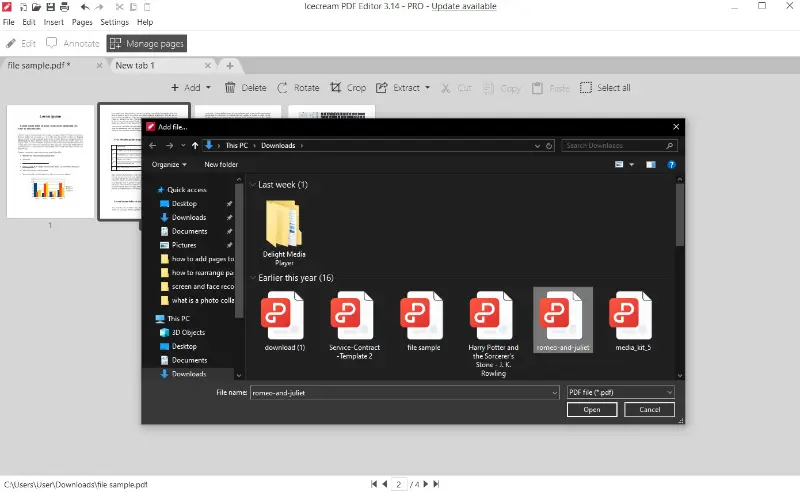Switch to the file sample.pdf tab
Image resolution: width=800 pixels, height=492 pixels.
click(x=39, y=65)
